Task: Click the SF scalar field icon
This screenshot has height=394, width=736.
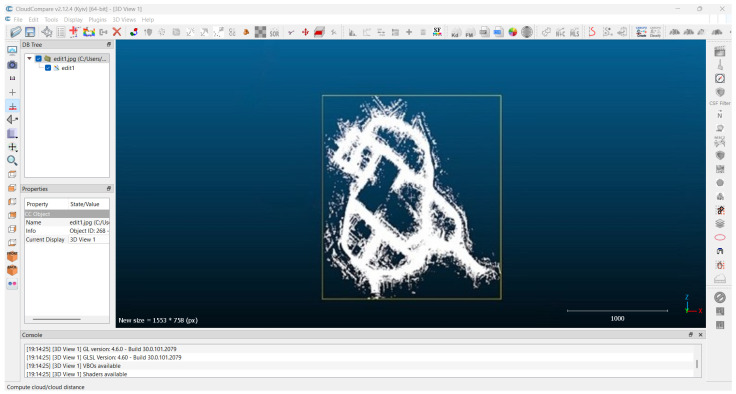Action: point(437,32)
